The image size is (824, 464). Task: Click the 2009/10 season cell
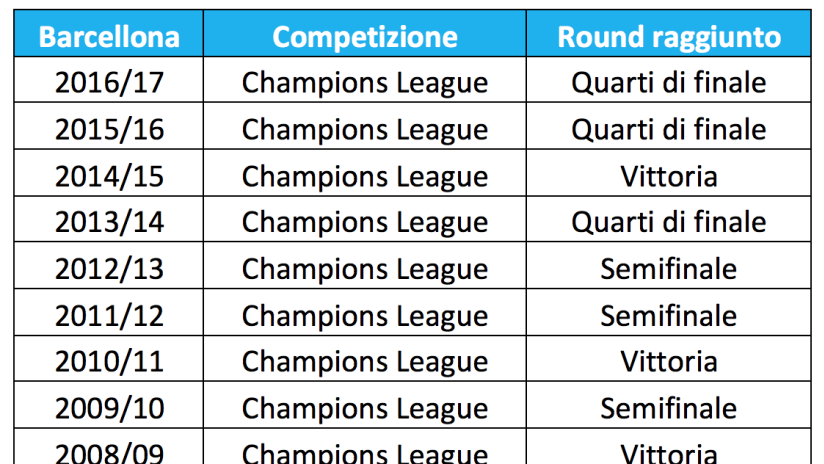point(109,405)
